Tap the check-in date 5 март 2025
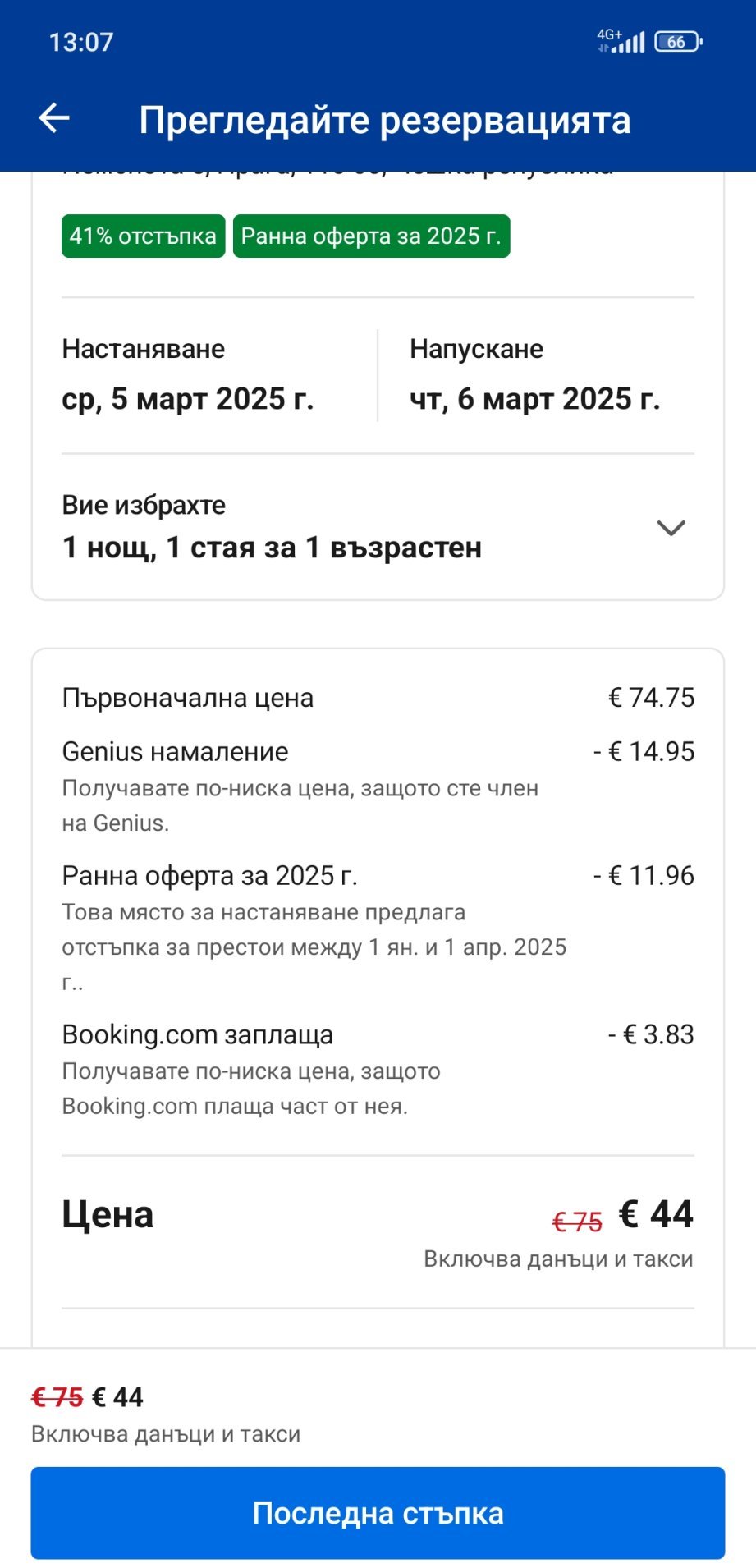The image size is (756, 1568). click(188, 399)
